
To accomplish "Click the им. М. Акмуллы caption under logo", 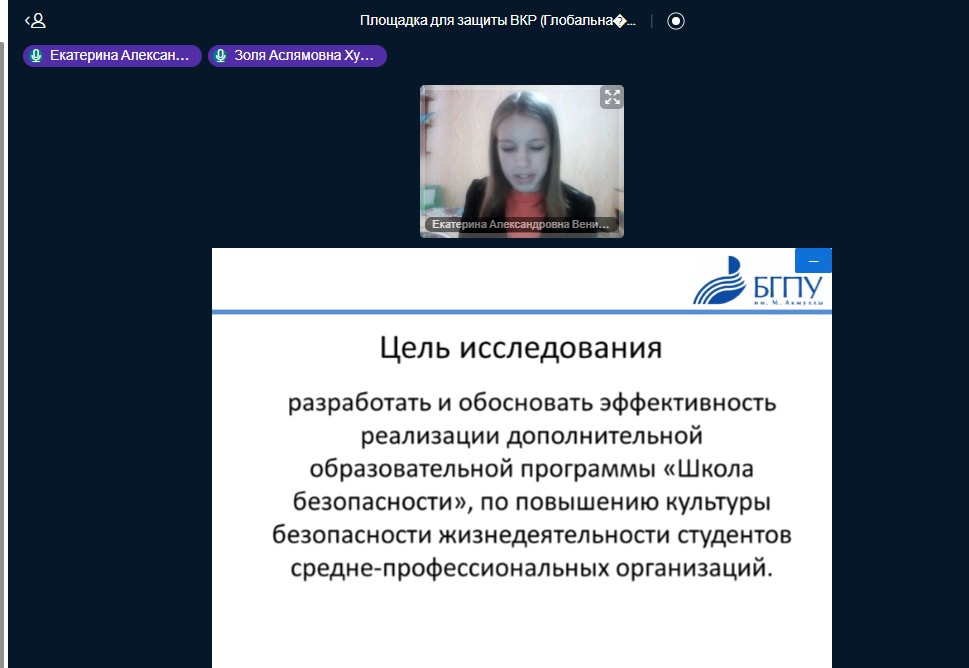I will pos(787,301).
